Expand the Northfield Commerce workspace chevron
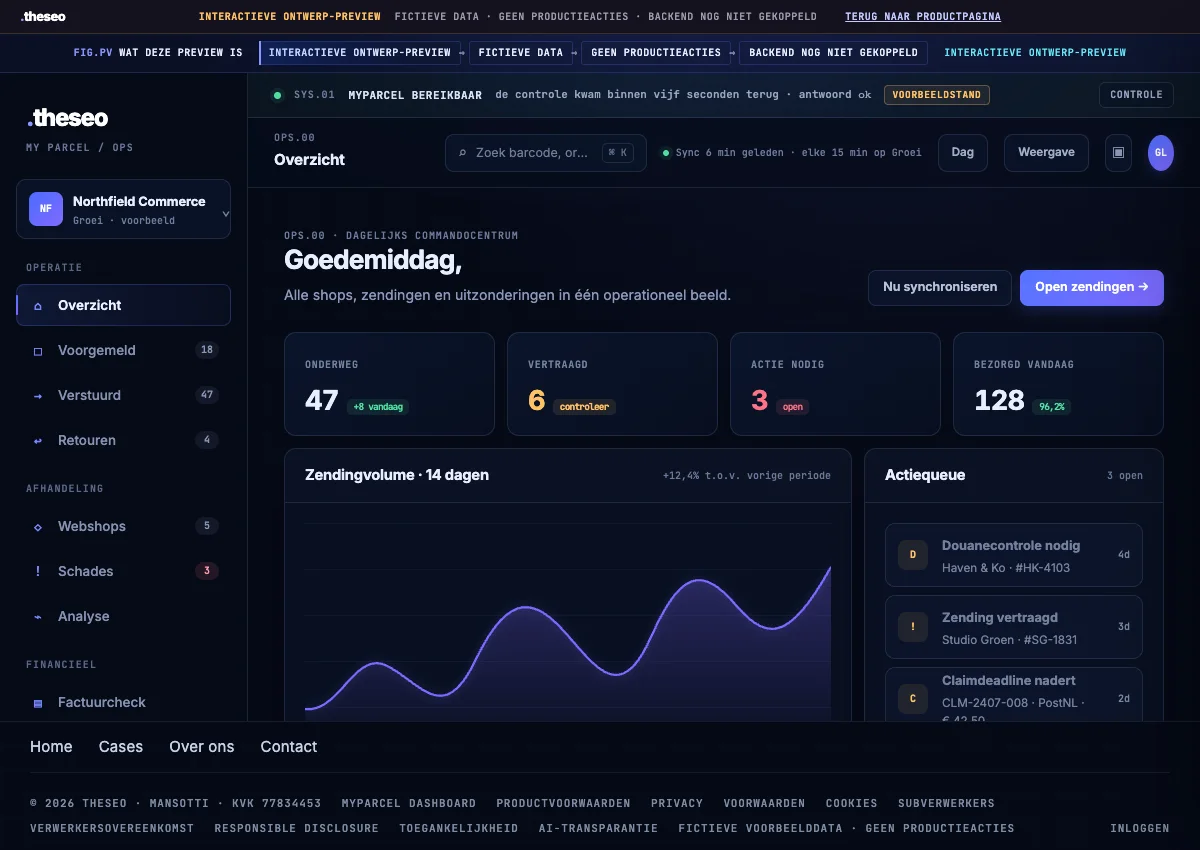The width and height of the screenshot is (1200, 850). point(225,213)
